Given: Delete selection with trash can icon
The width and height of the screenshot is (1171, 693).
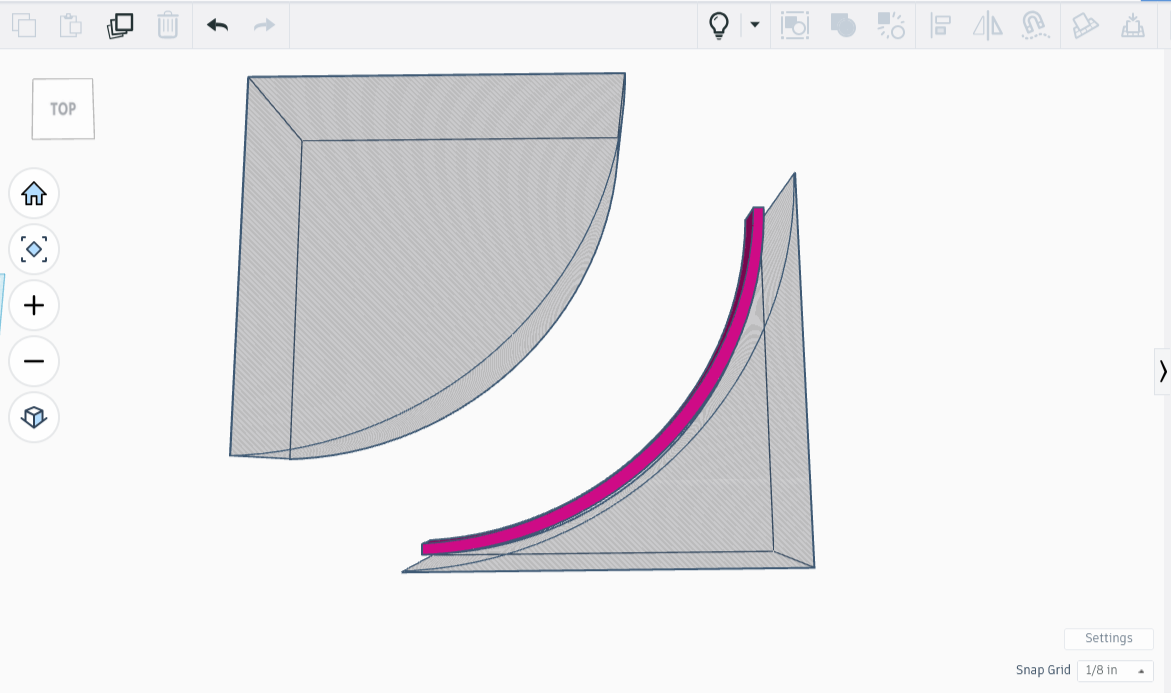Looking at the screenshot, I should pyautogui.click(x=168, y=25).
